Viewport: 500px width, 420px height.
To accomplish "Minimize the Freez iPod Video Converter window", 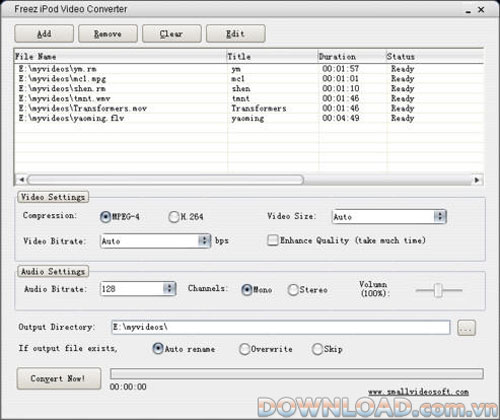I will (468, 11).
